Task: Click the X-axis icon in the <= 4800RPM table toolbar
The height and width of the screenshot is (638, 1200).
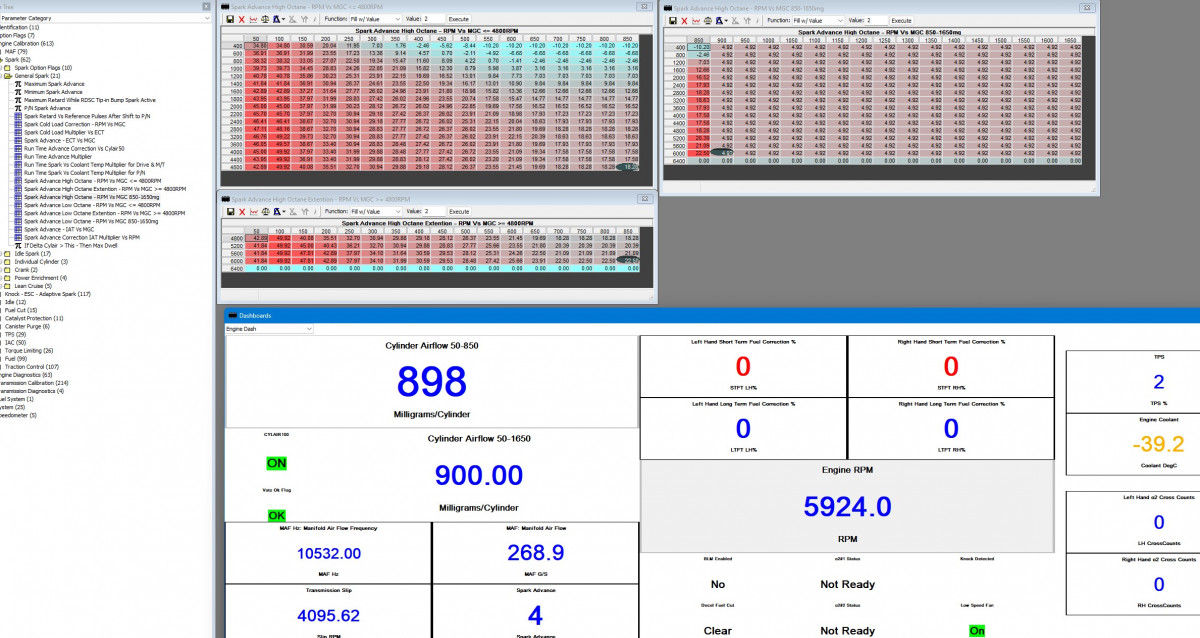Action: (292, 19)
